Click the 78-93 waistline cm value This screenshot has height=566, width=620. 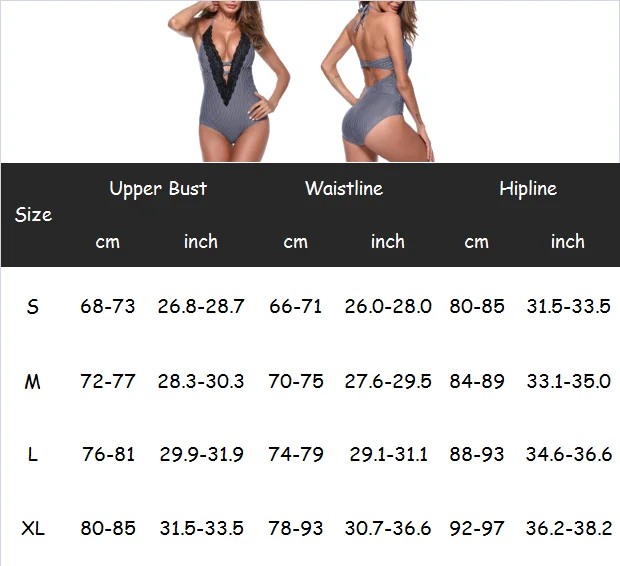coord(296,528)
